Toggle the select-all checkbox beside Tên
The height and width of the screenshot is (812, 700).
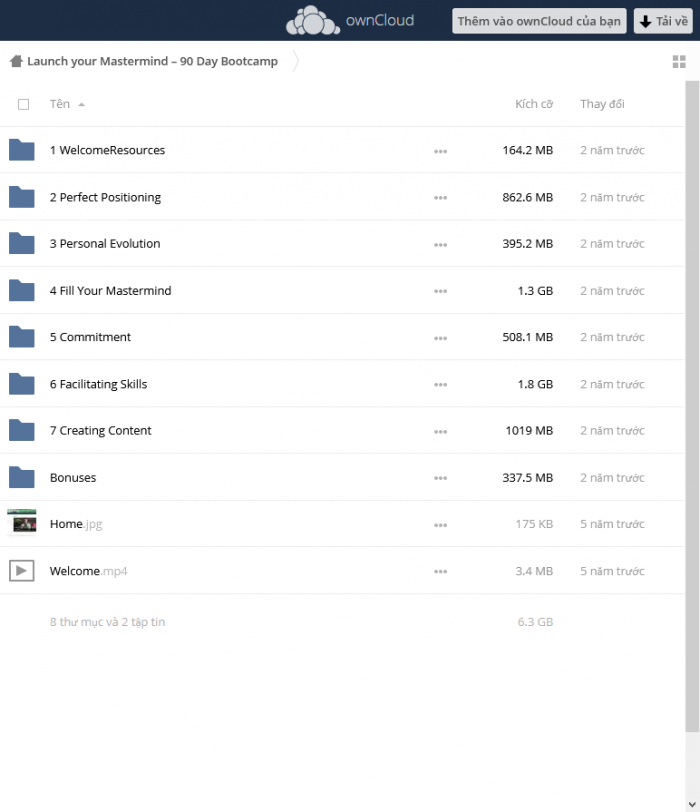click(23, 105)
